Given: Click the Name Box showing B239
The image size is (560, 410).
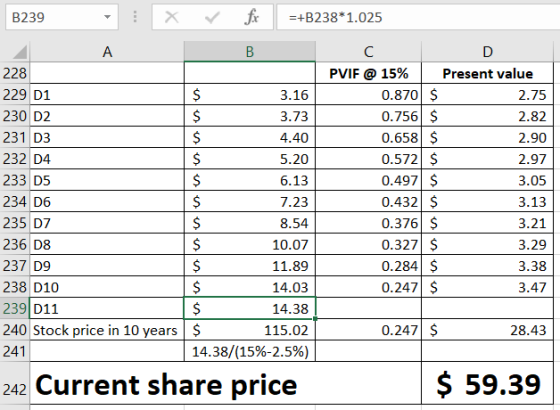Looking at the screenshot, I should (62, 17).
